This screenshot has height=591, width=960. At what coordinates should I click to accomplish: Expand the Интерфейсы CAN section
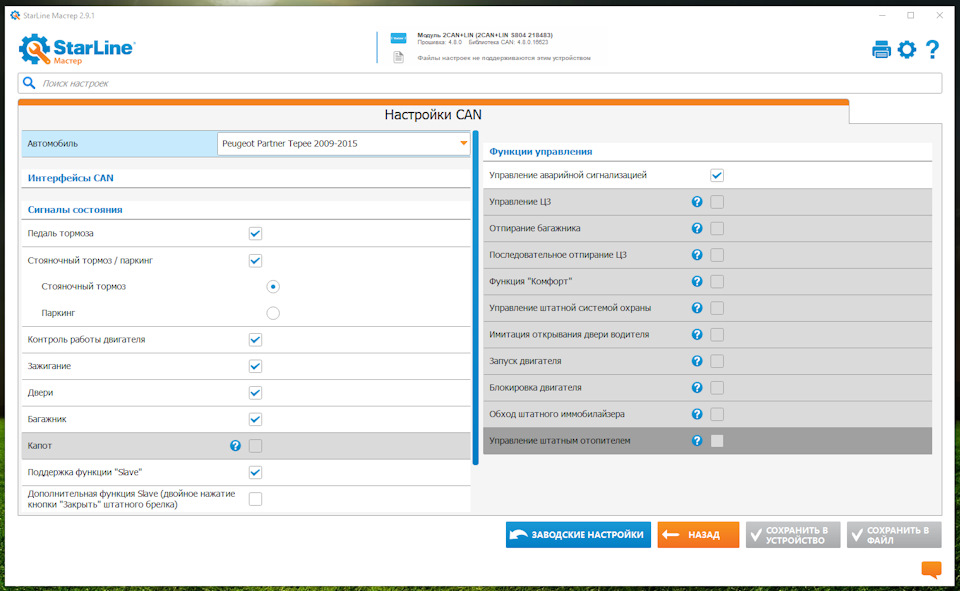pos(70,178)
